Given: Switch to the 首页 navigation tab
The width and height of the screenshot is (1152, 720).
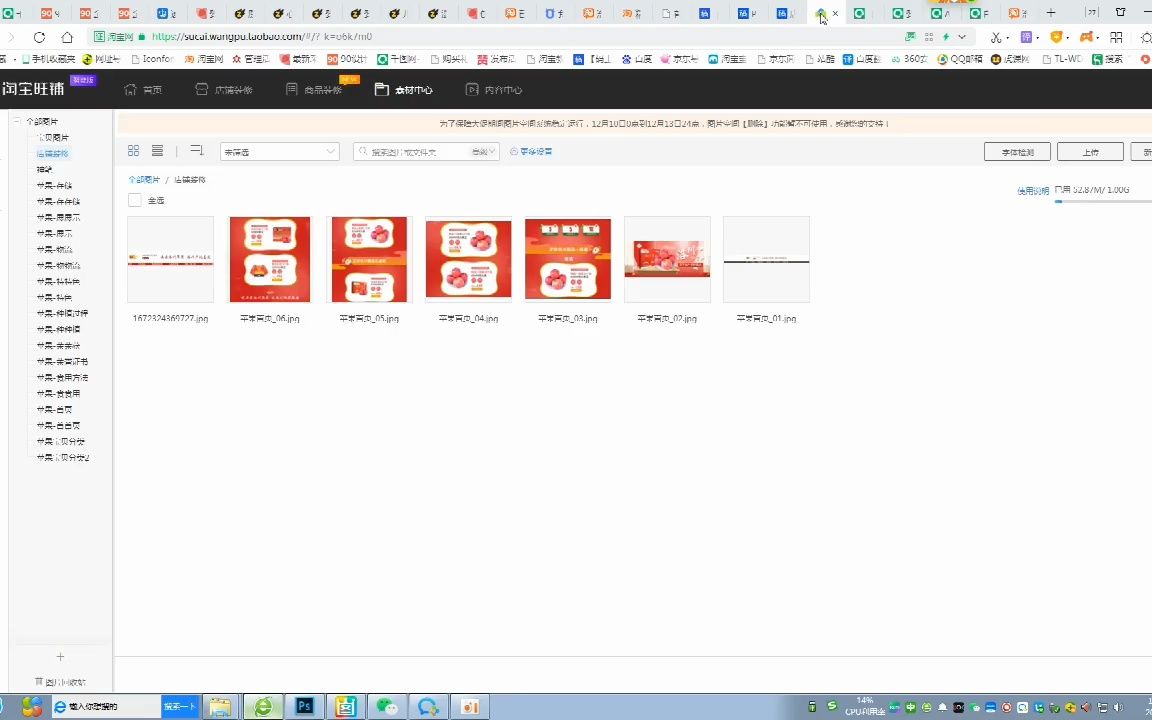Looking at the screenshot, I should click(x=152, y=89).
